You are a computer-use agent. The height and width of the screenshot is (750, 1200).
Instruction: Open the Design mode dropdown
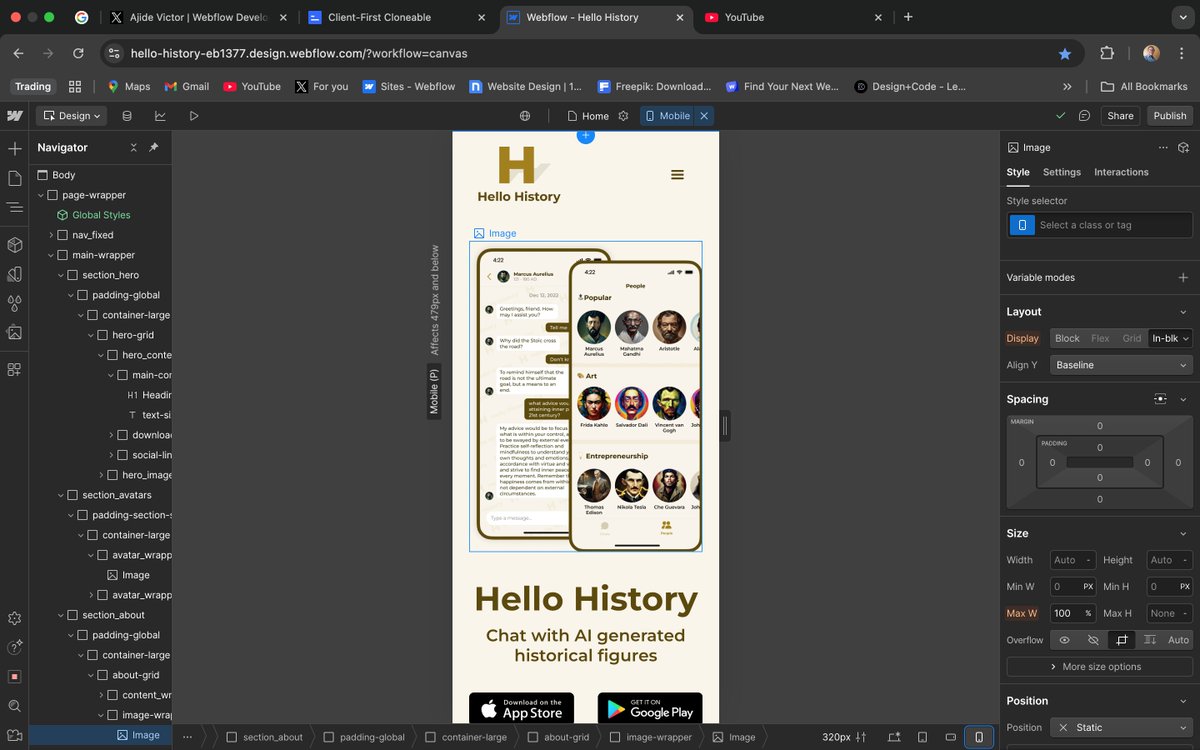coord(72,116)
